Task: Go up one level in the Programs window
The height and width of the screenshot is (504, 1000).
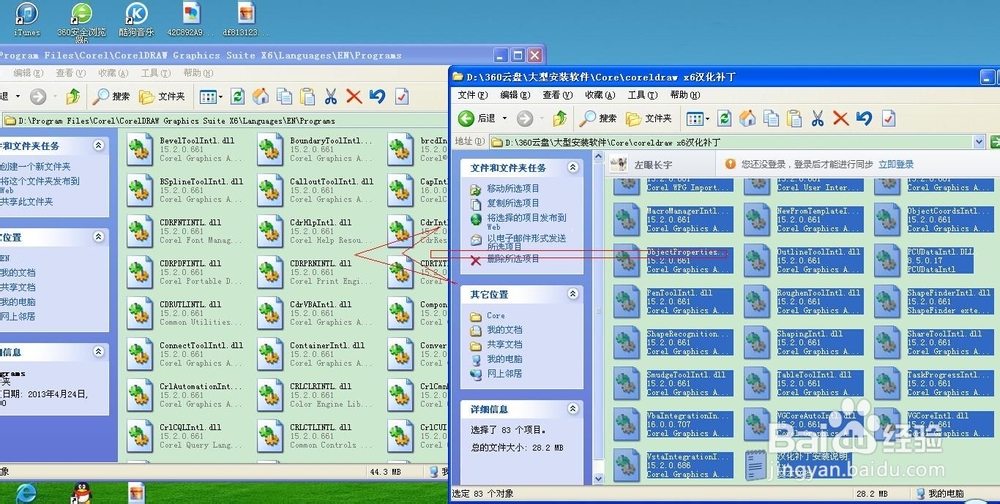Action: pos(73,96)
